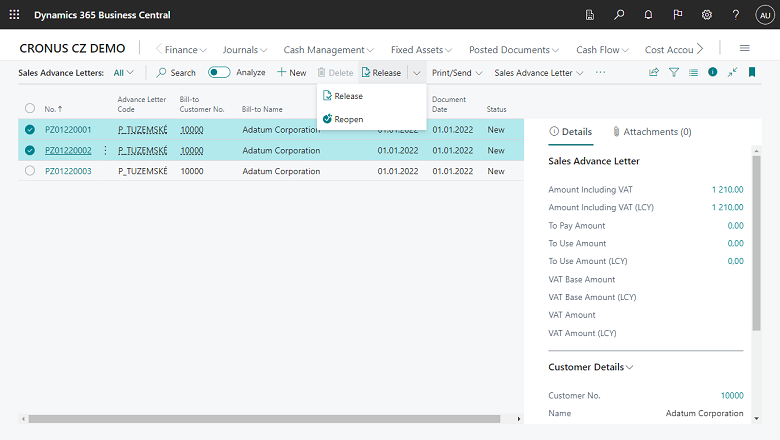Click the Release toolbar button
780x440 pixels.
coord(381,73)
